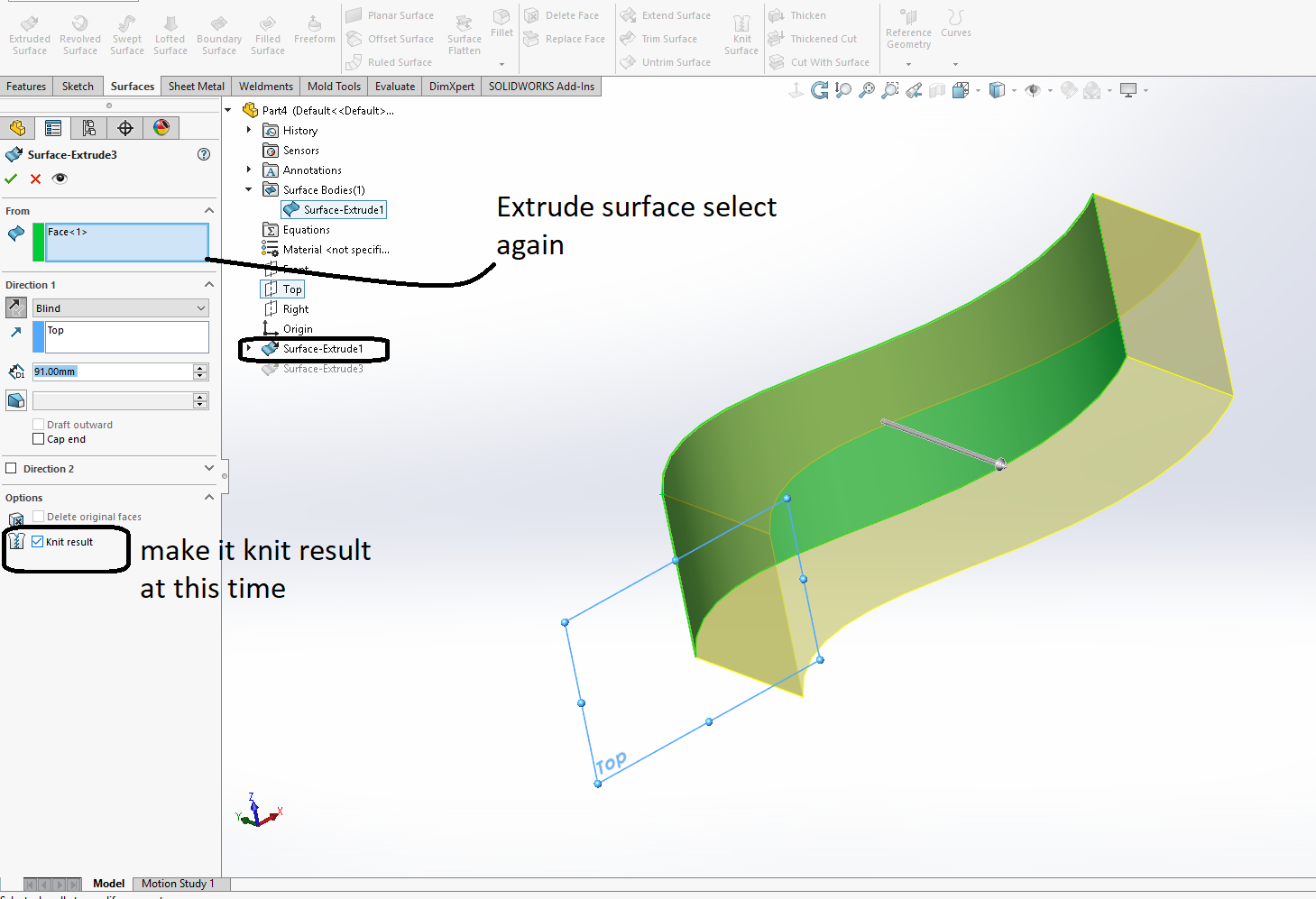
Task: Collapse the Direction 1 group
Action: point(208,284)
